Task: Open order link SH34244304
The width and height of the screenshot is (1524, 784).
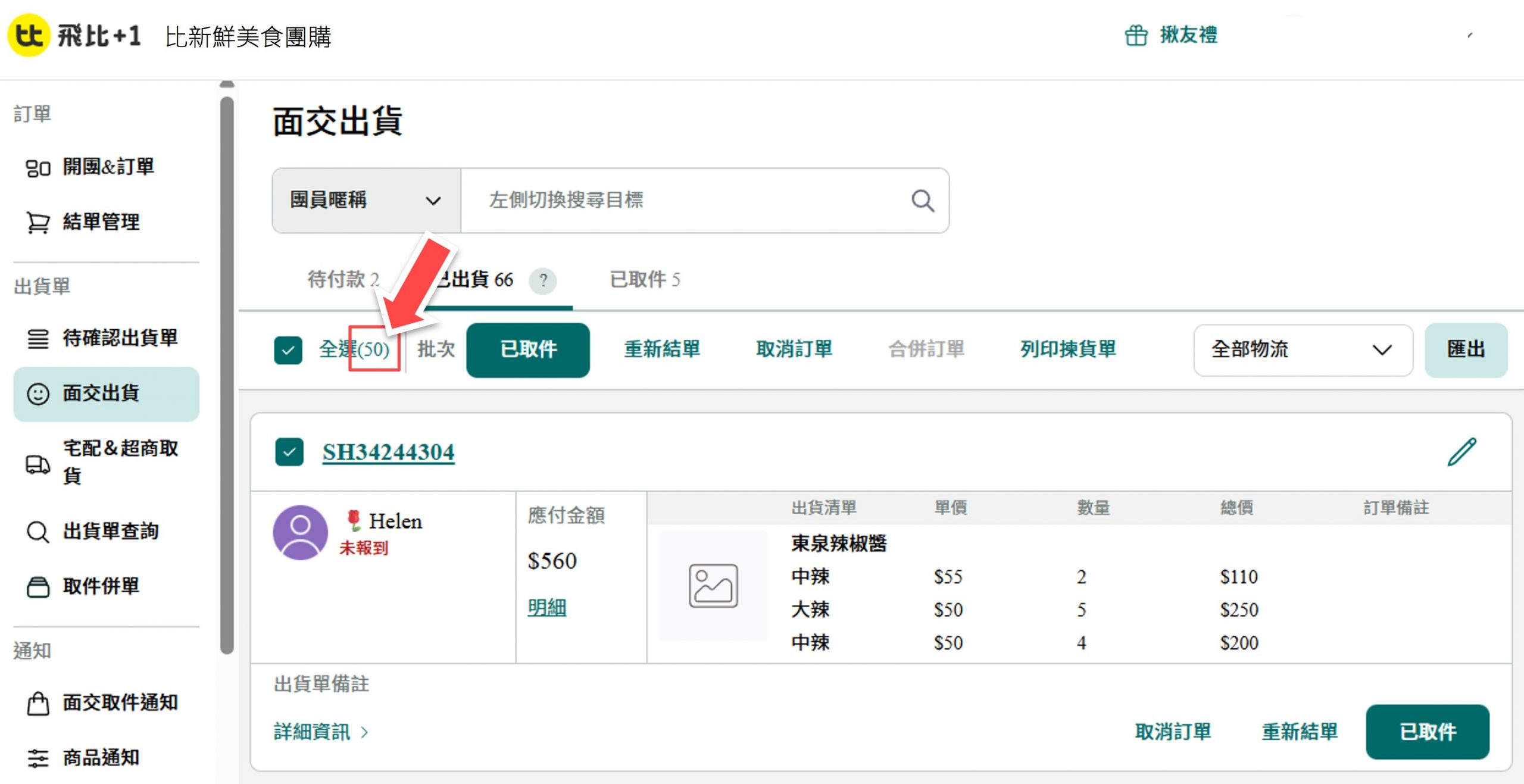Action: pyautogui.click(x=388, y=452)
